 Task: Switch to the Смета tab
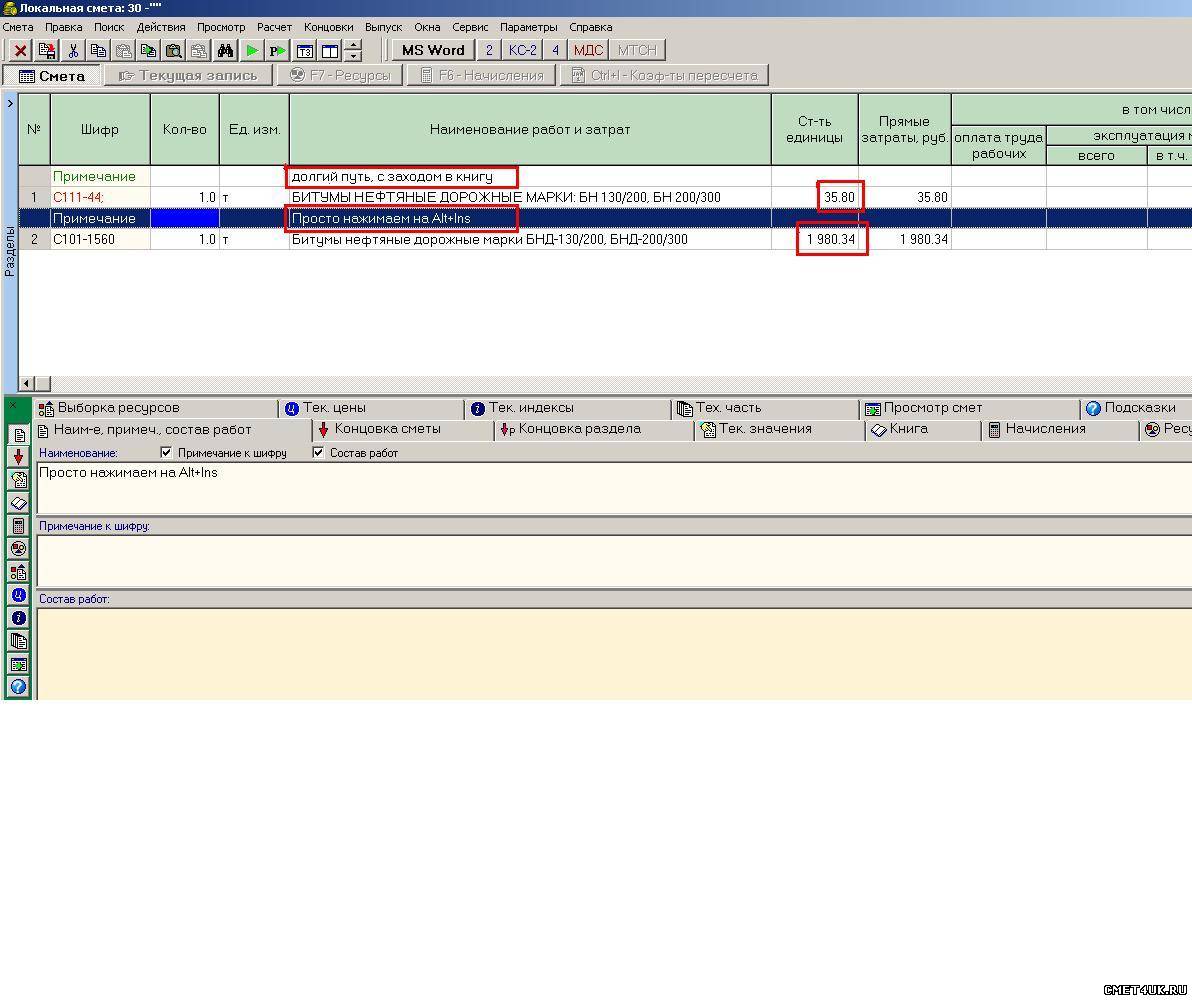[x=52, y=76]
